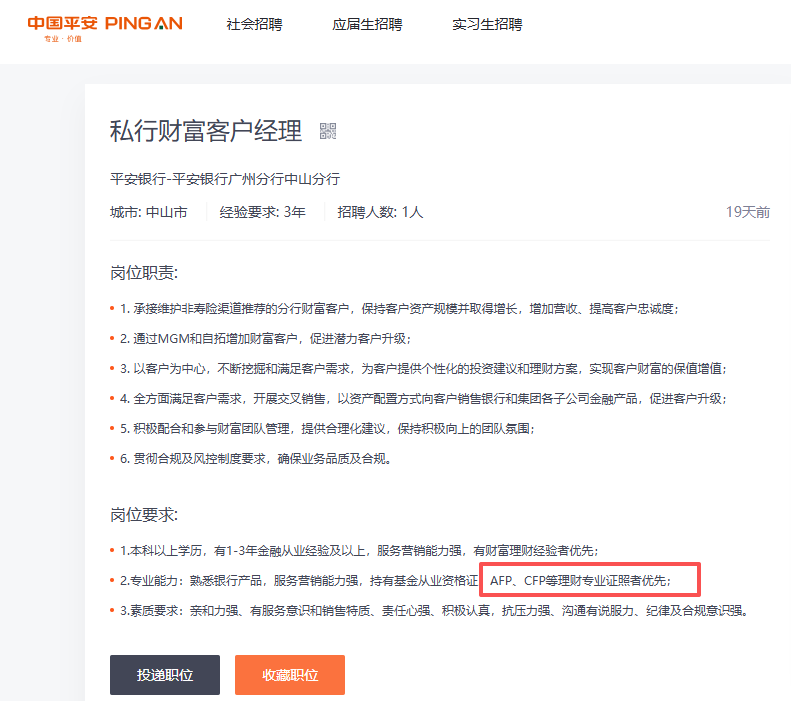Click the requirement starting 本科以上学历
Viewport: 791px width, 701px height.
coord(358,550)
